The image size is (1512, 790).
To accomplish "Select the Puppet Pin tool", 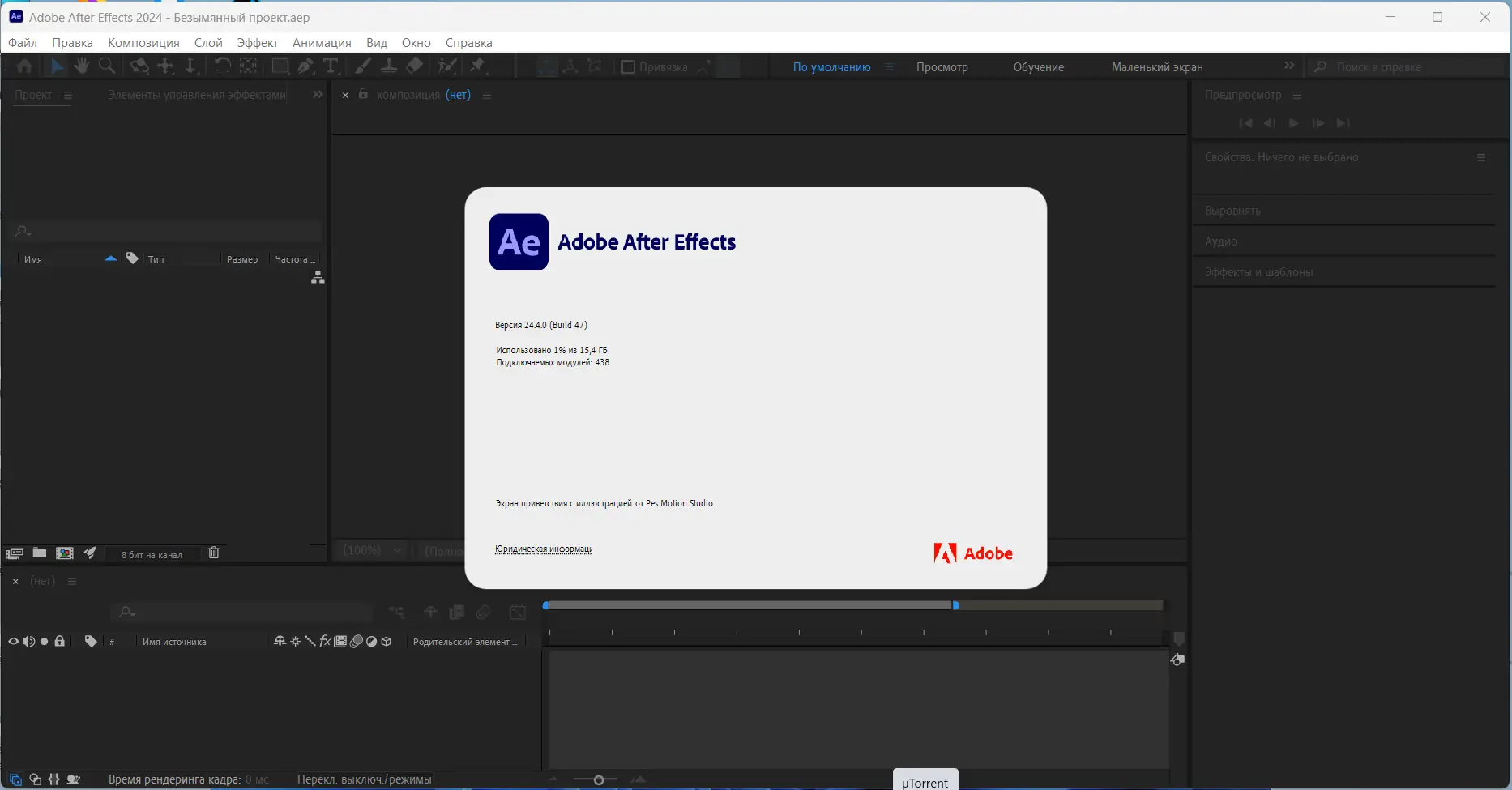I will tap(477, 66).
